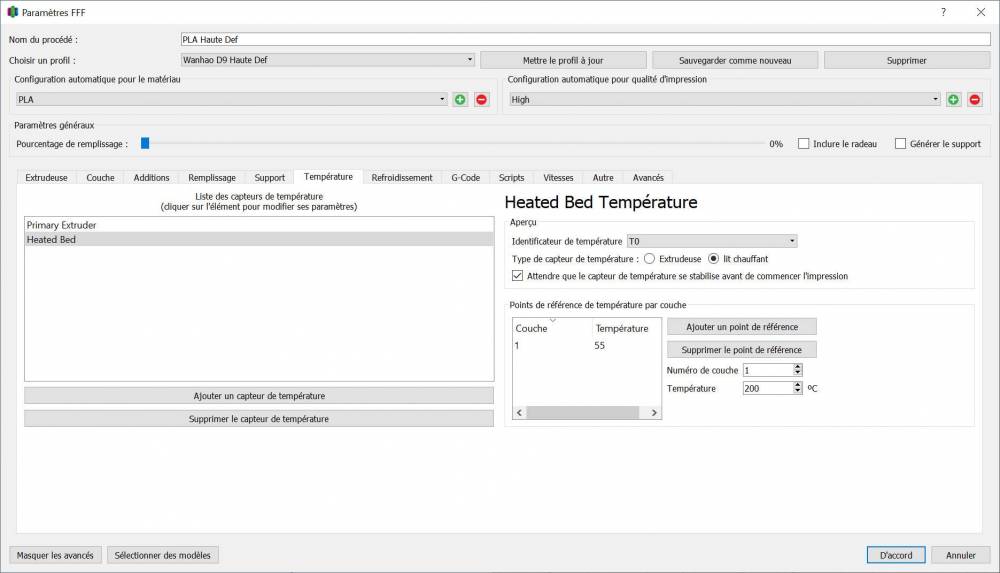Viewport: 1000px width, 573px height.
Task: Click the Pourcentage de remplissage slider handle
Action: (145, 144)
